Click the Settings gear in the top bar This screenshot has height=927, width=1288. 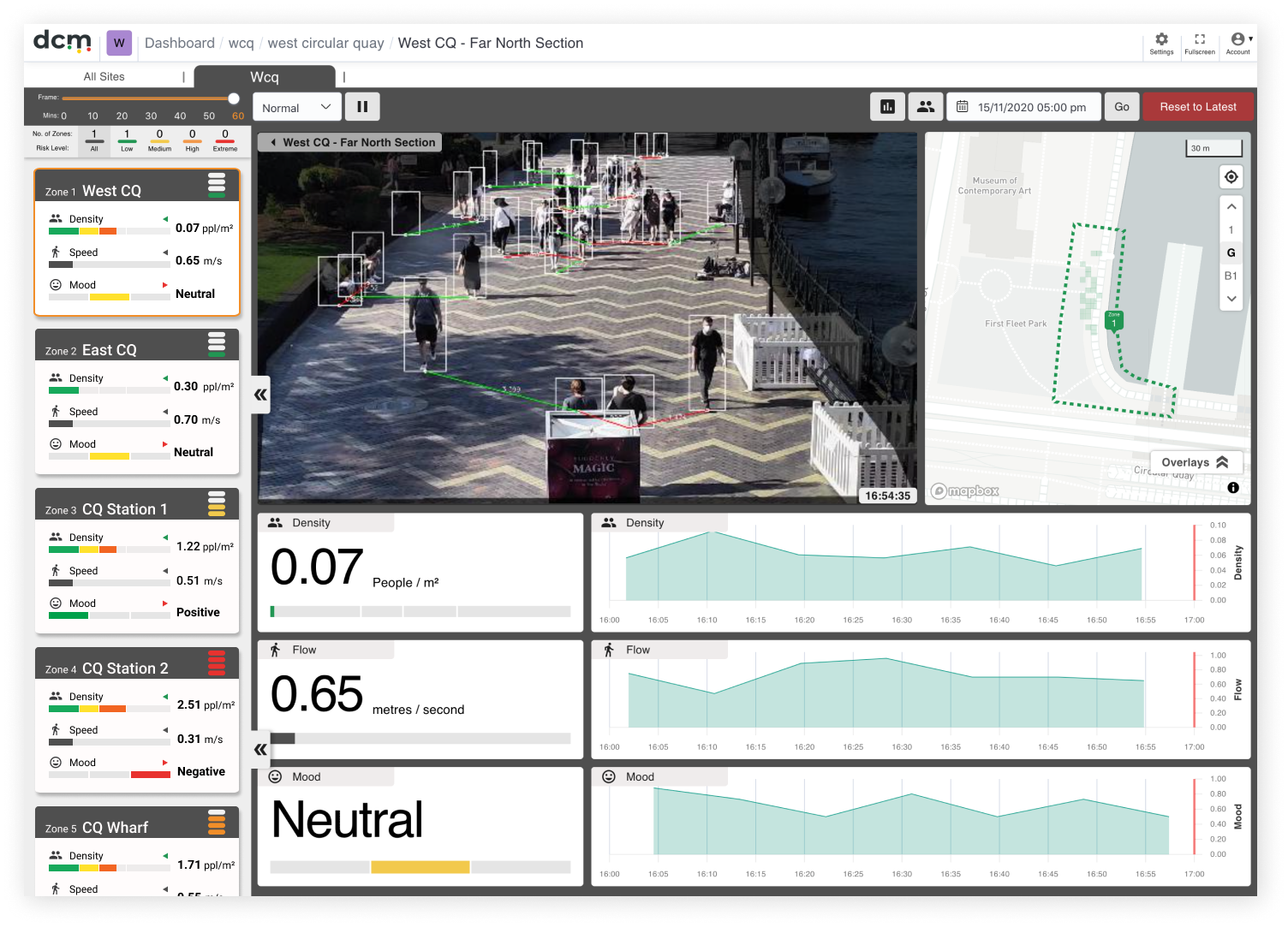1161,41
